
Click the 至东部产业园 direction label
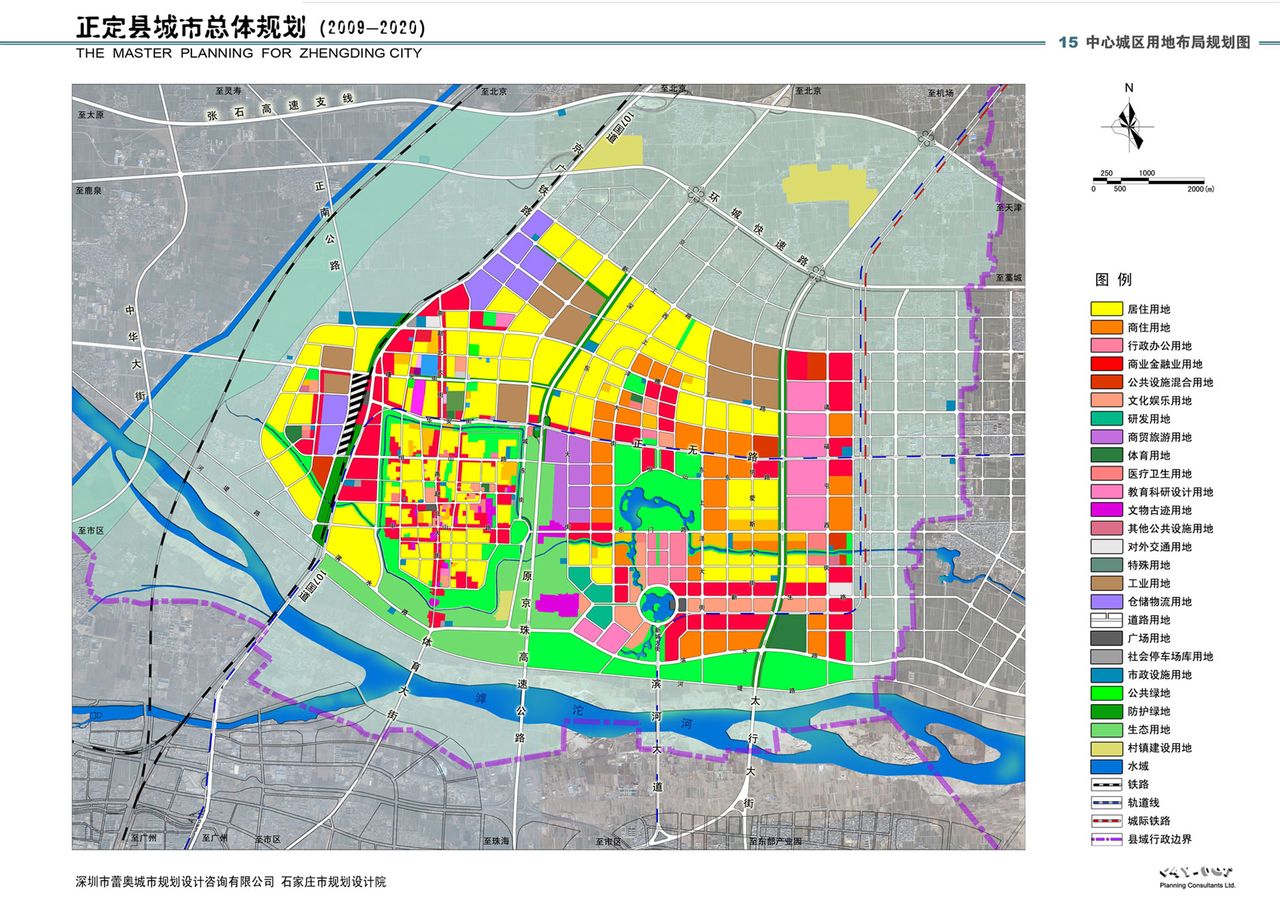click(x=775, y=842)
